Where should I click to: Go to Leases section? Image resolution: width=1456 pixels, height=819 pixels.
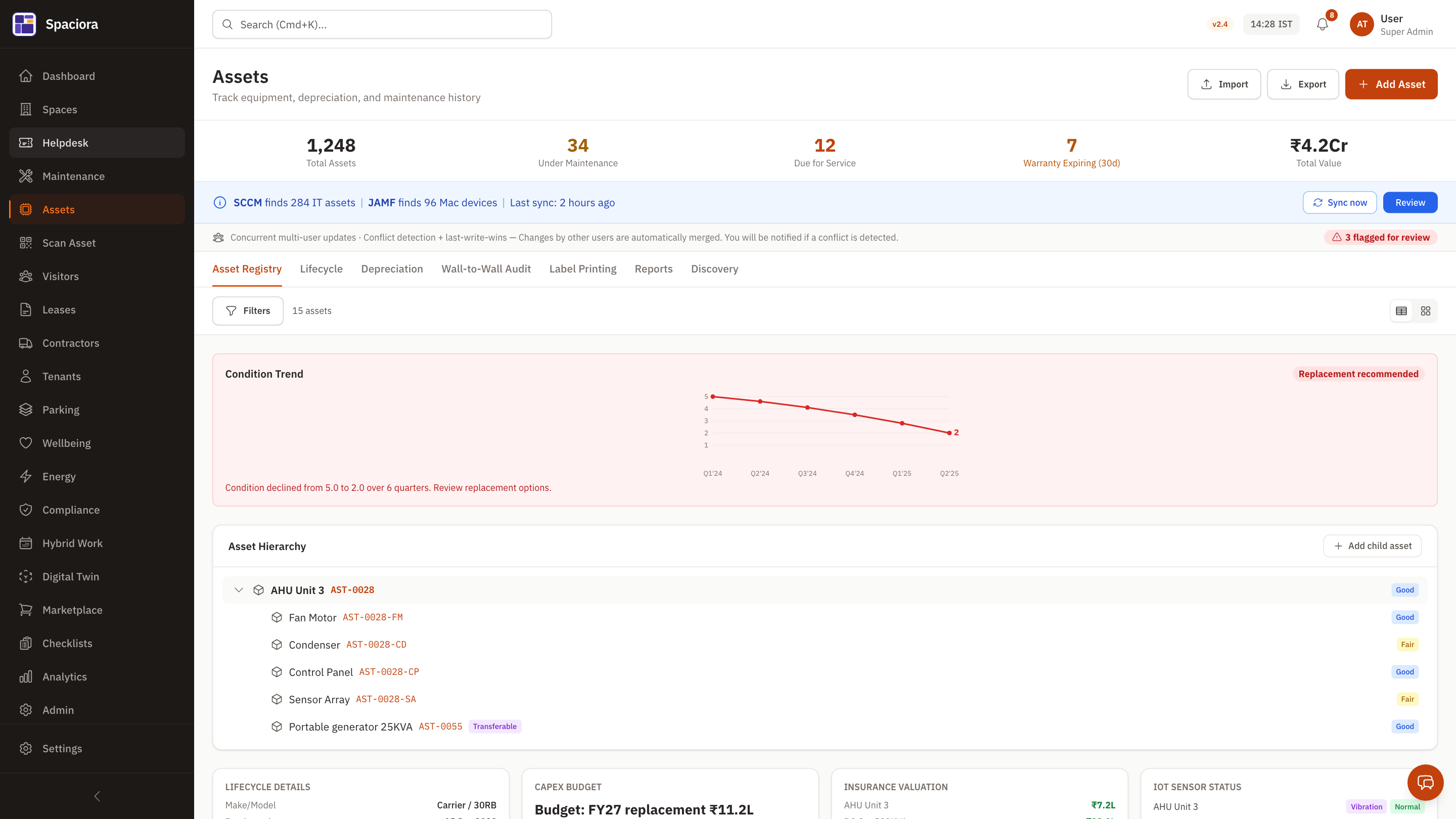(x=97, y=309)
